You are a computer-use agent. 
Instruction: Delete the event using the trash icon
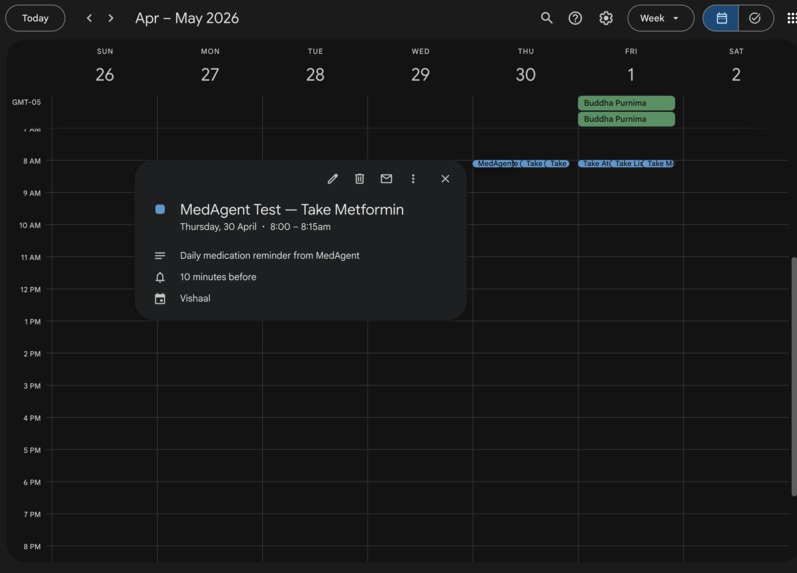pos(359,178)
